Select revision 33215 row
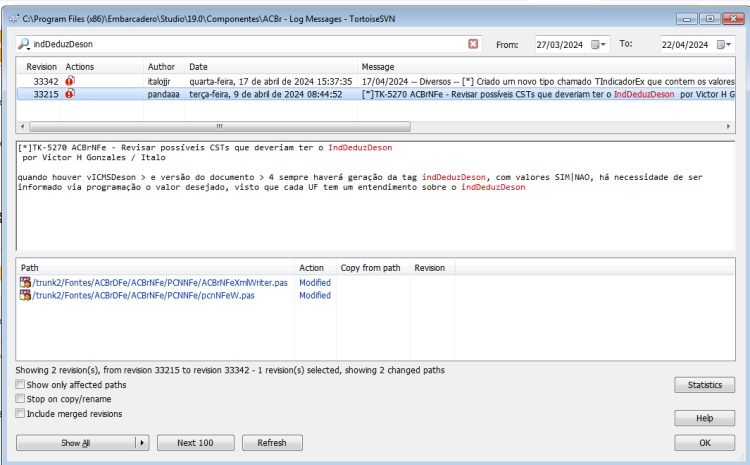The image size is (750, 465). point(375,94)
